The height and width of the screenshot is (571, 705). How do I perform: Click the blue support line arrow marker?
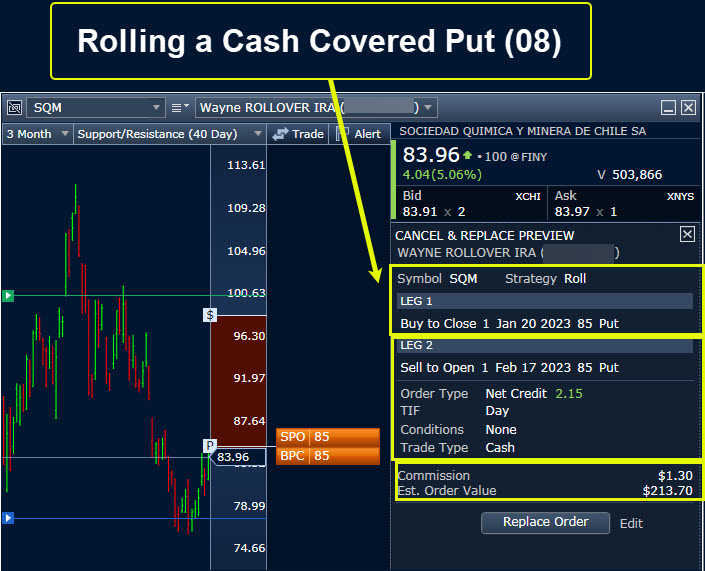click(x=8, y=518)
